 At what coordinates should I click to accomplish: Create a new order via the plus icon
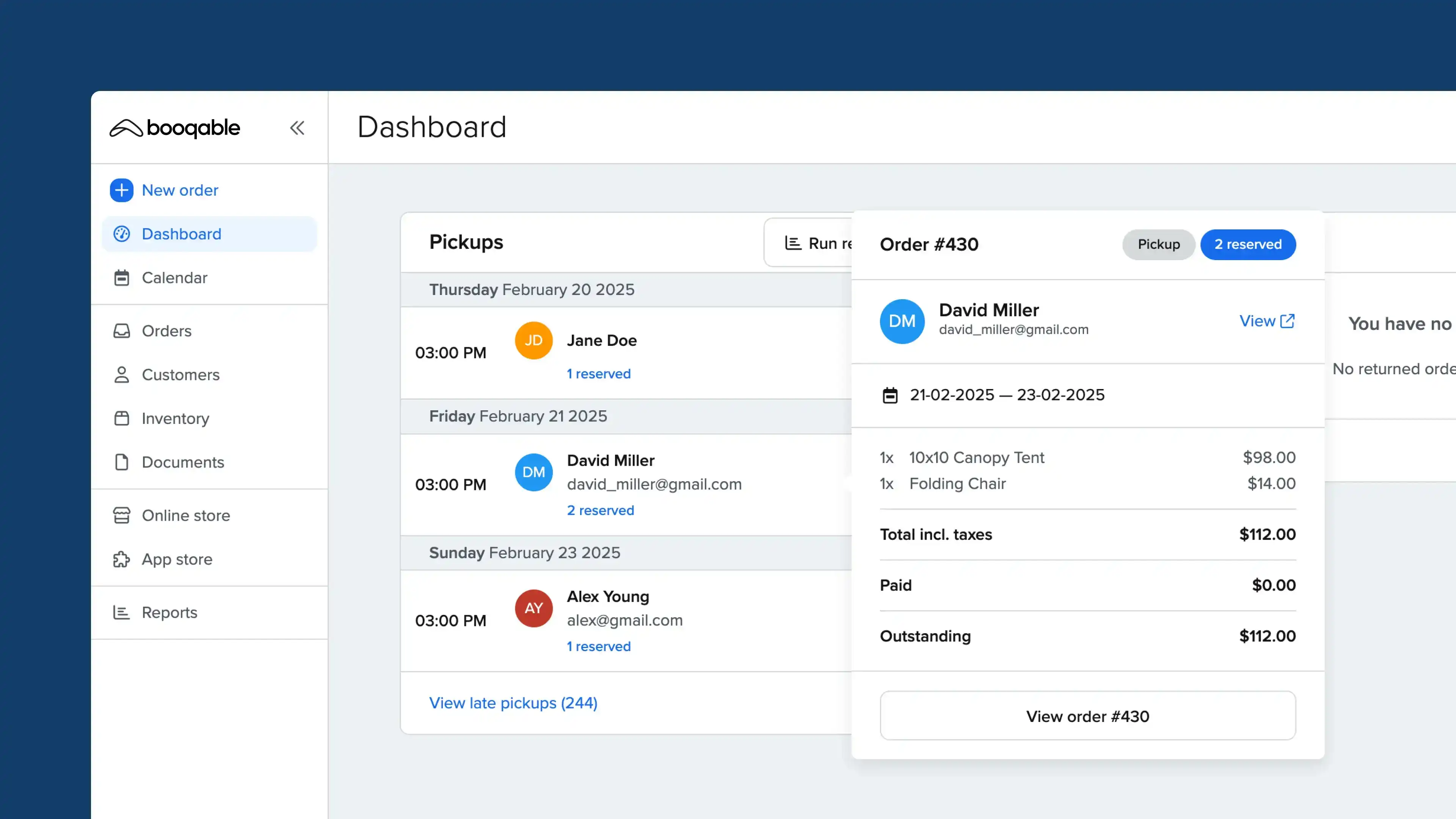point(121,190)
